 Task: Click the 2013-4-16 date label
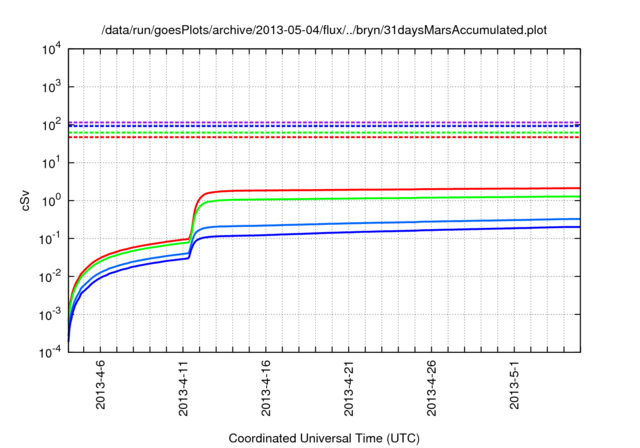266,388
